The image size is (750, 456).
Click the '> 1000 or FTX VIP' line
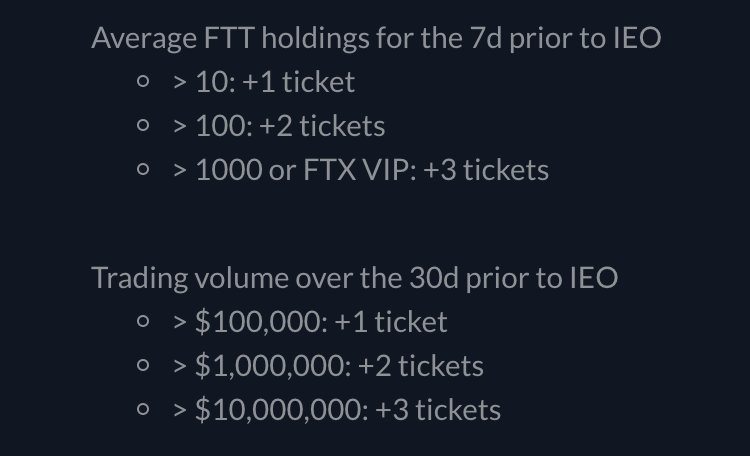tap(361, 170)
